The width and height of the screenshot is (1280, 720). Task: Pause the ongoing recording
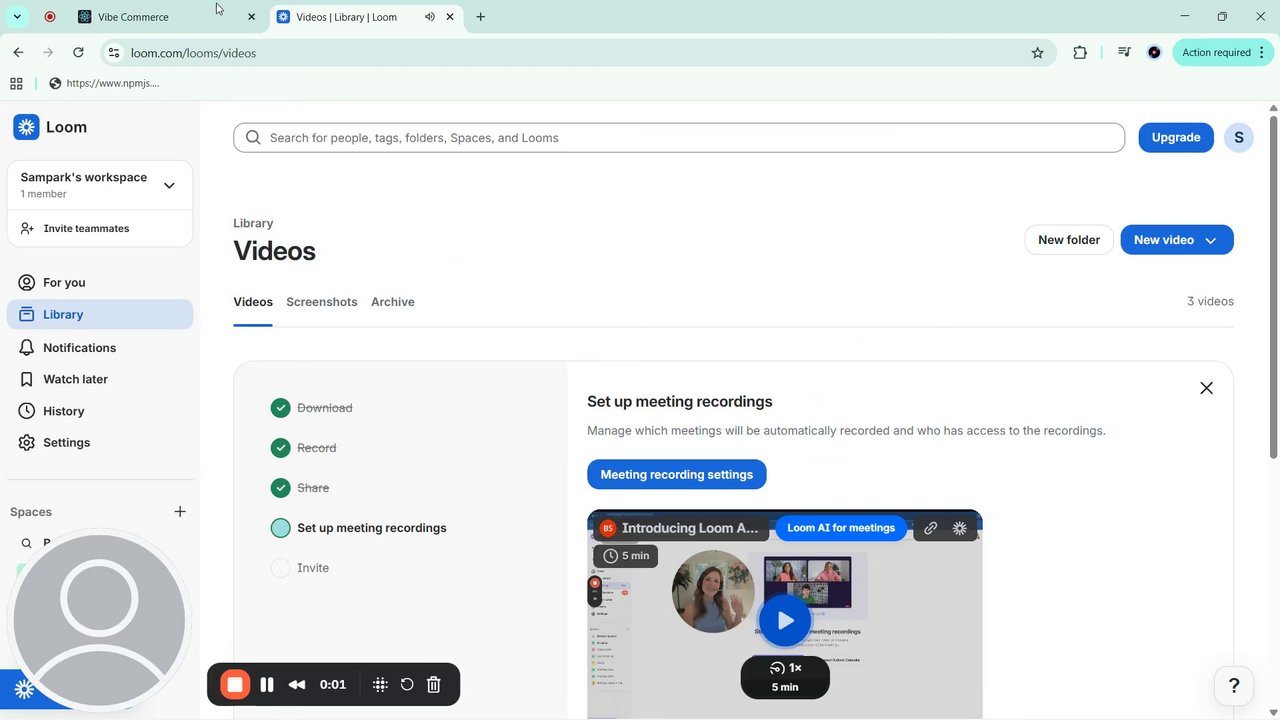click(267, 685)
